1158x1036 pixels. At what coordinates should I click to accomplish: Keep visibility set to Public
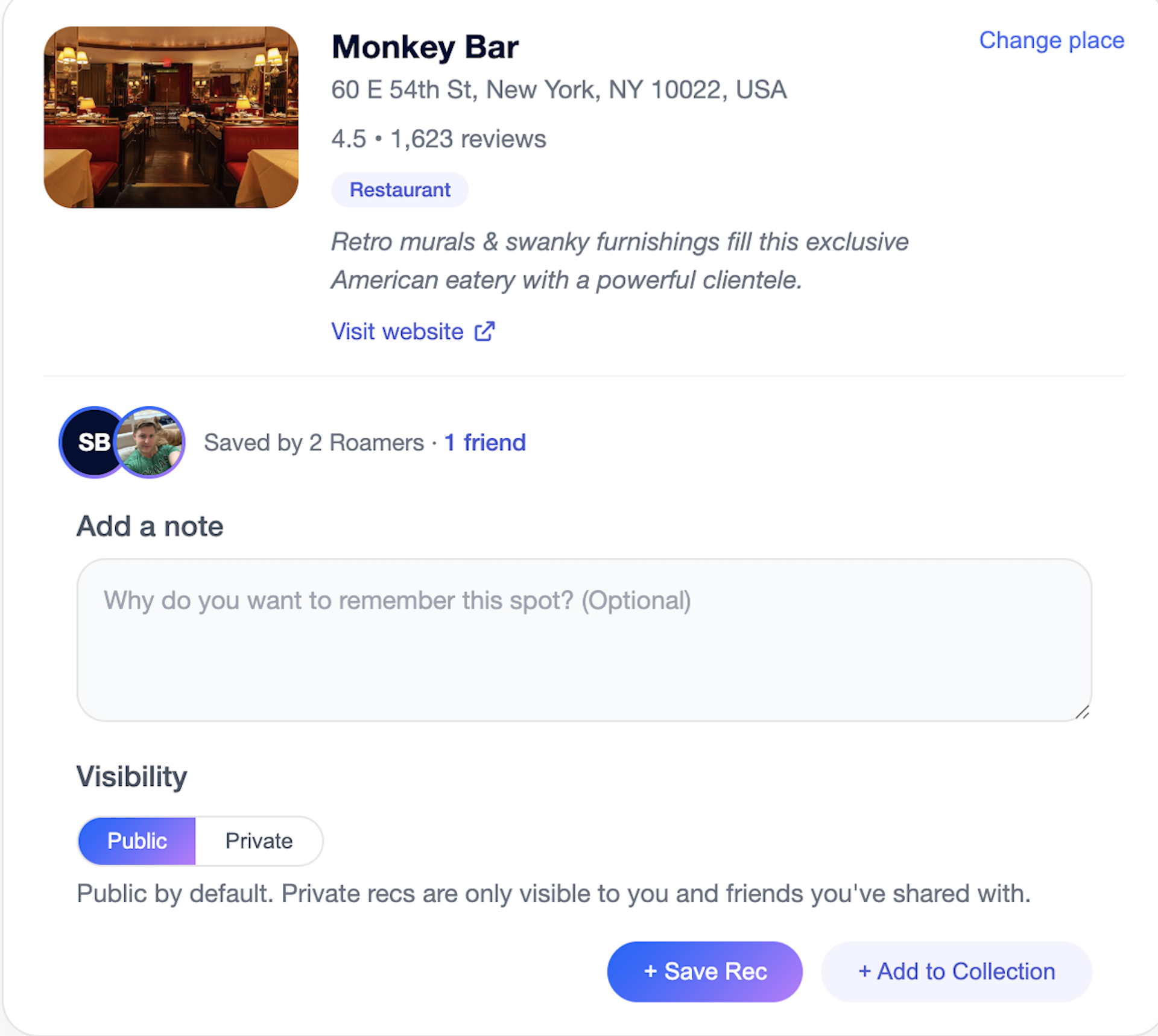coord(136,841)
